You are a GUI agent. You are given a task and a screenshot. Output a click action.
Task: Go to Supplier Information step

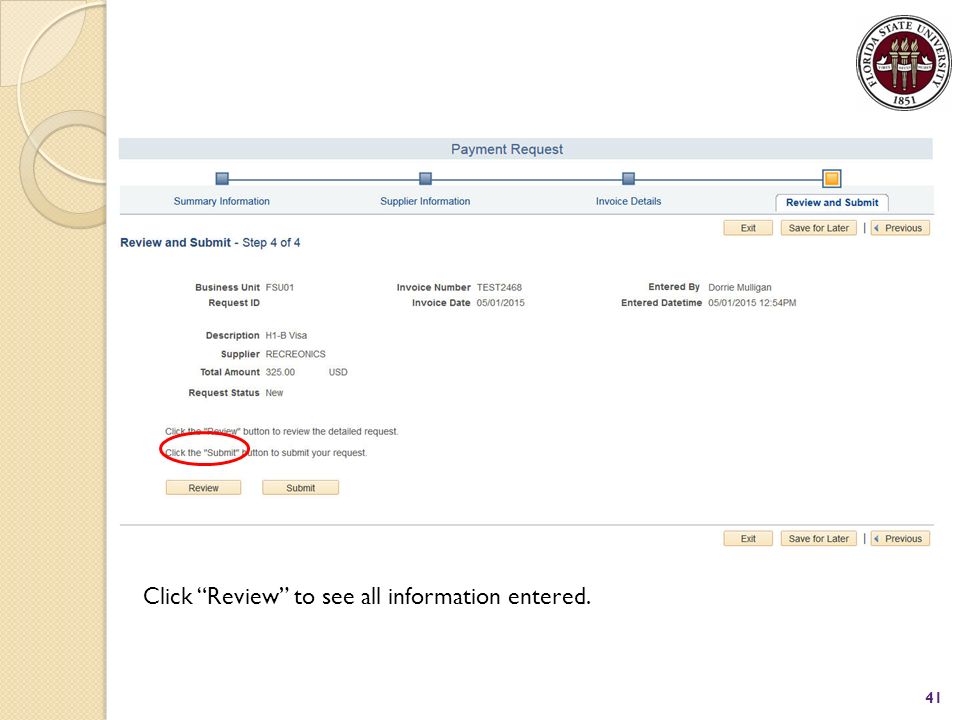click(x=425, y=201)
